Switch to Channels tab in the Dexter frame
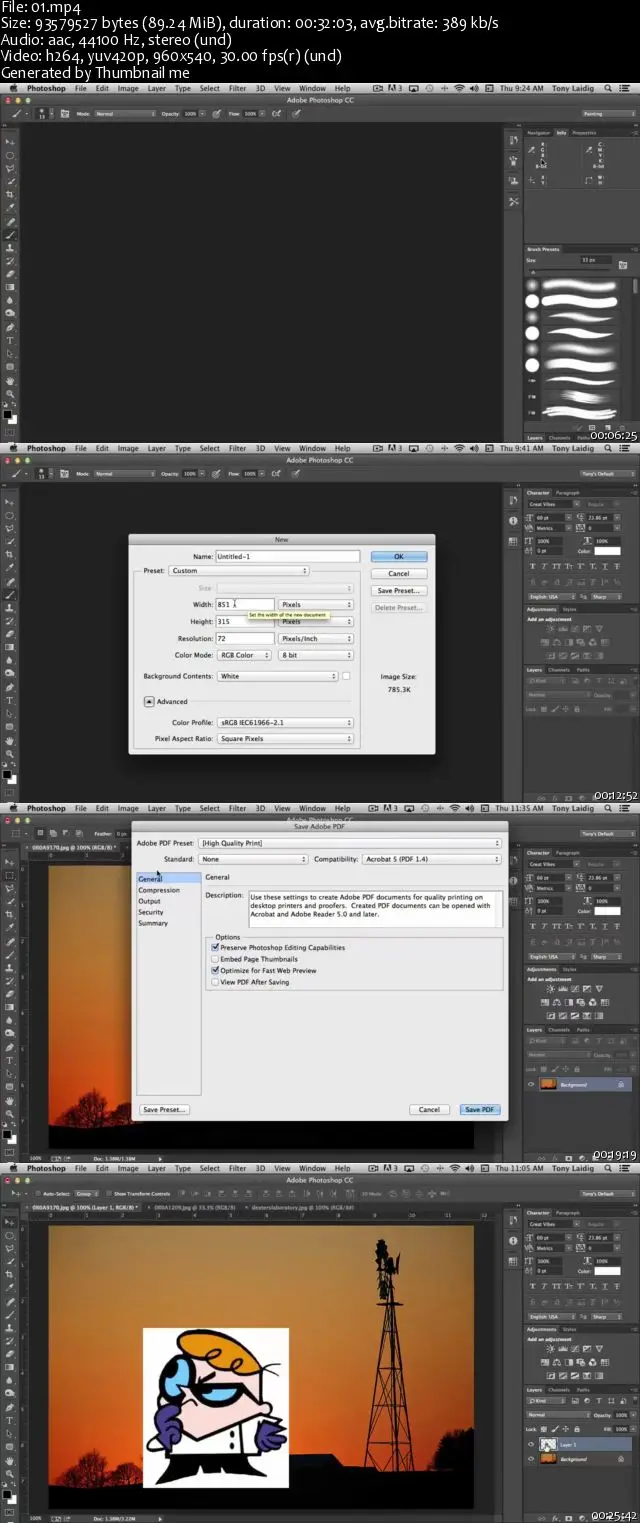 pos(559,1390)
